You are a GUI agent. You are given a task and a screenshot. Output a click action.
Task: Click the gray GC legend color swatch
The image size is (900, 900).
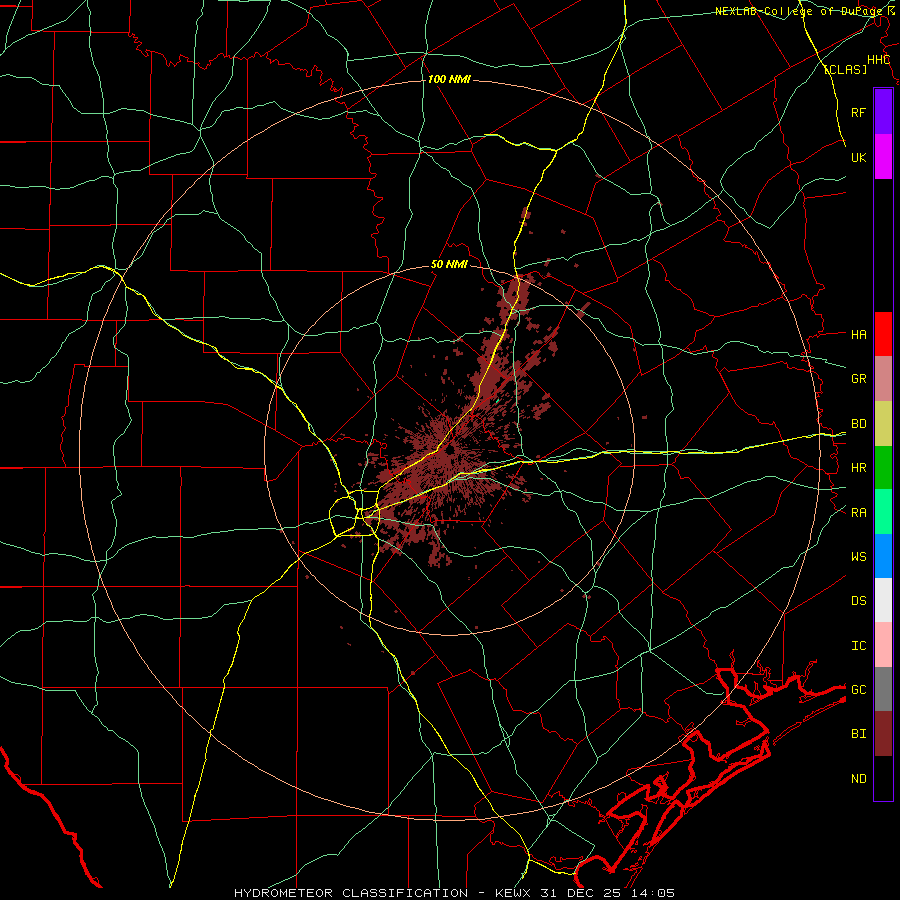[883, 689]
